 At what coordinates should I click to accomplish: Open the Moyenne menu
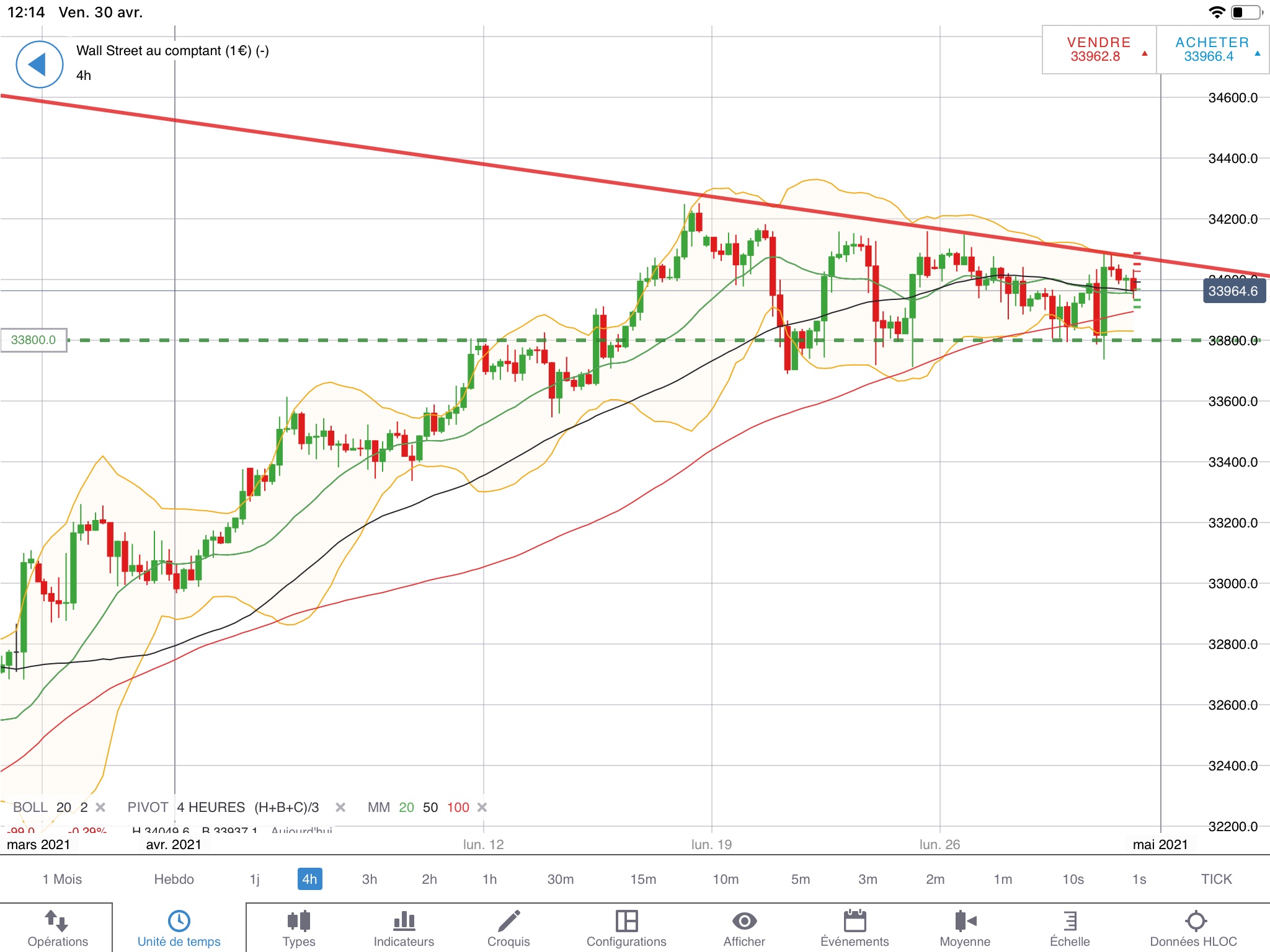click(x=965, y=922)
